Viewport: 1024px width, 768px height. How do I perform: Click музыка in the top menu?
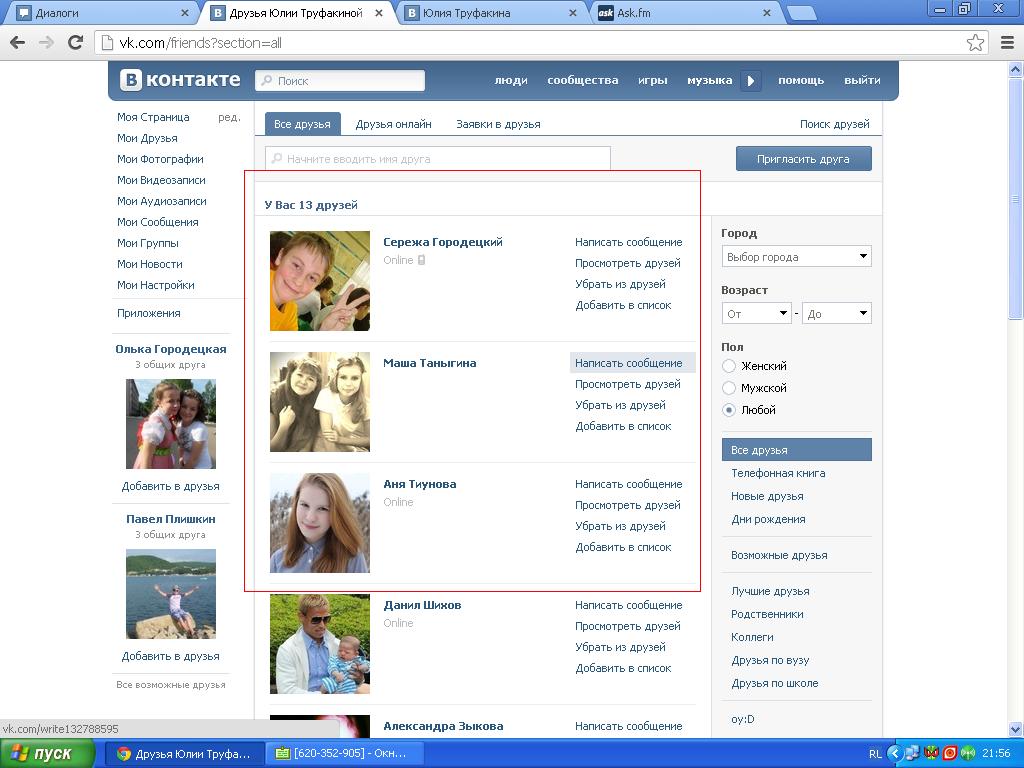click(x=709, y=80)
